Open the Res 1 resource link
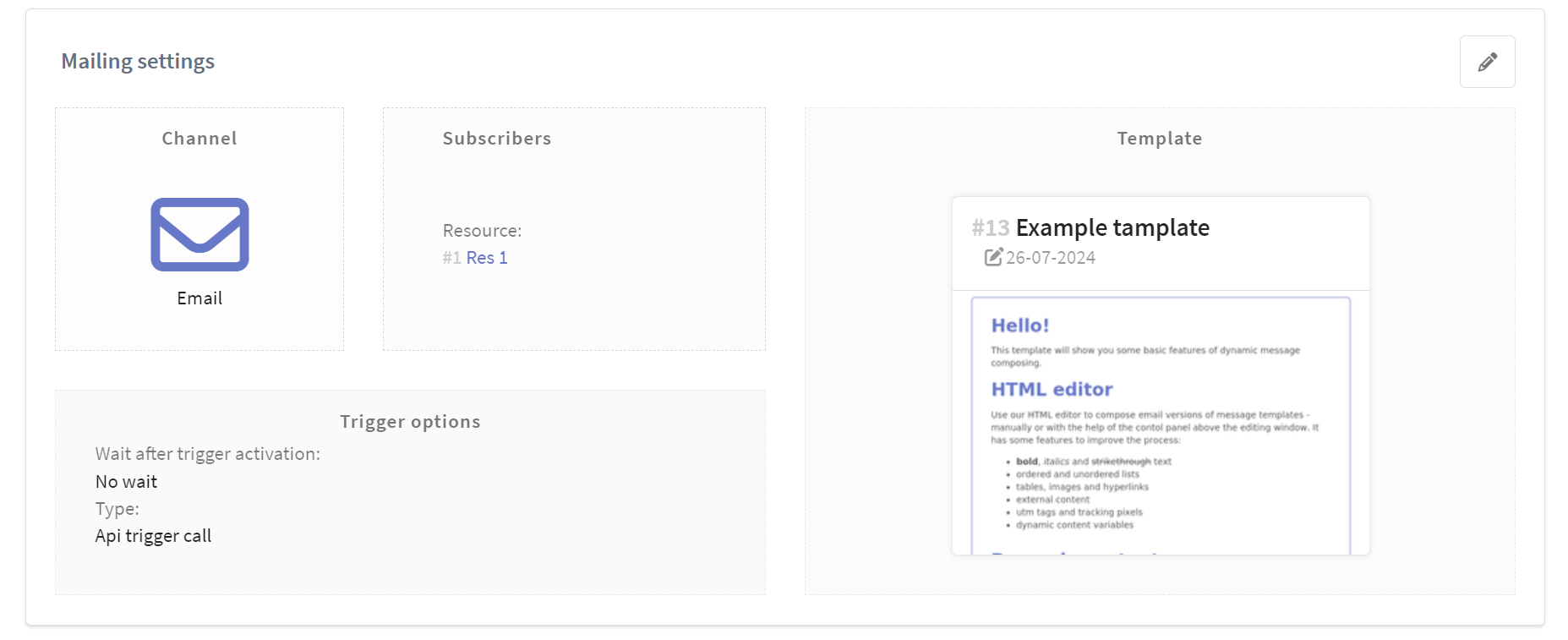Screen dimensions: 1568x640 [x=487, y=258]
